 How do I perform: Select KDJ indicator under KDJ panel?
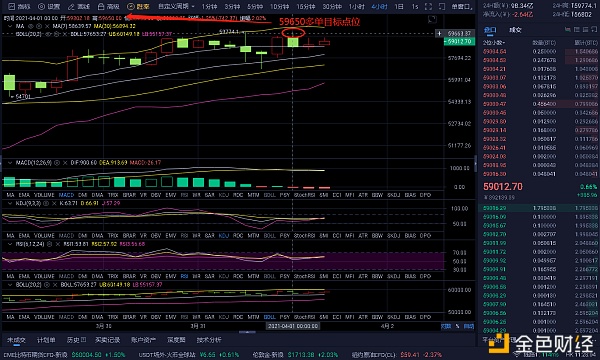tap(223, 235)
